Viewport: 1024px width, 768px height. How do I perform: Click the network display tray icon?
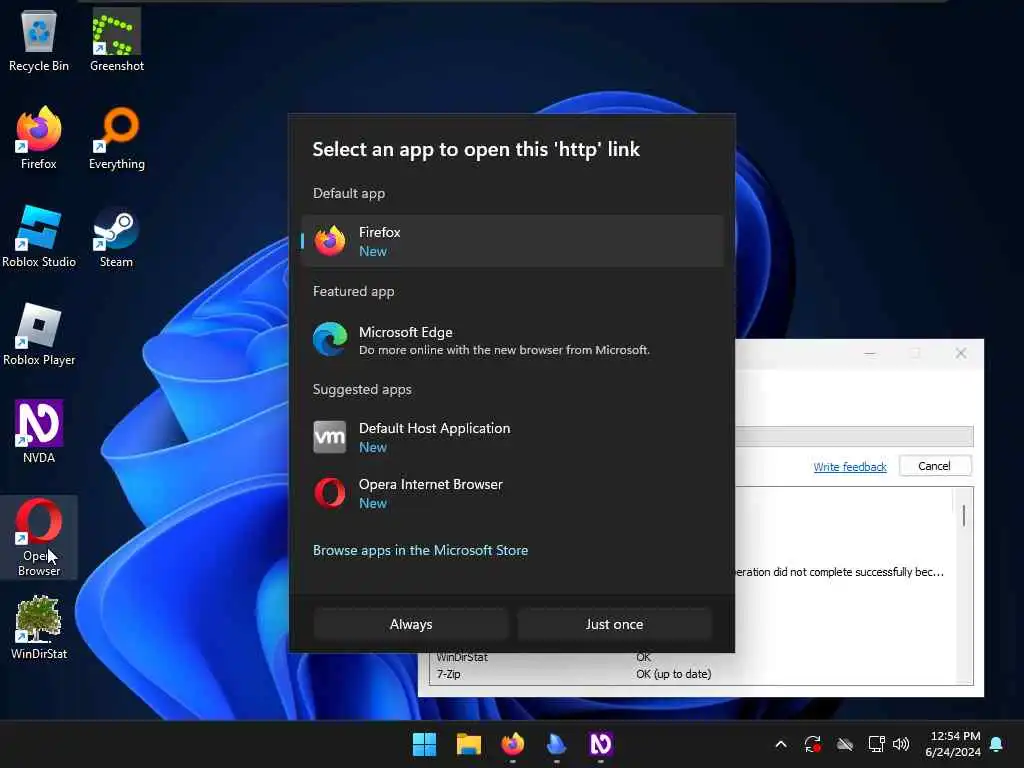click(x=876, y=744)
